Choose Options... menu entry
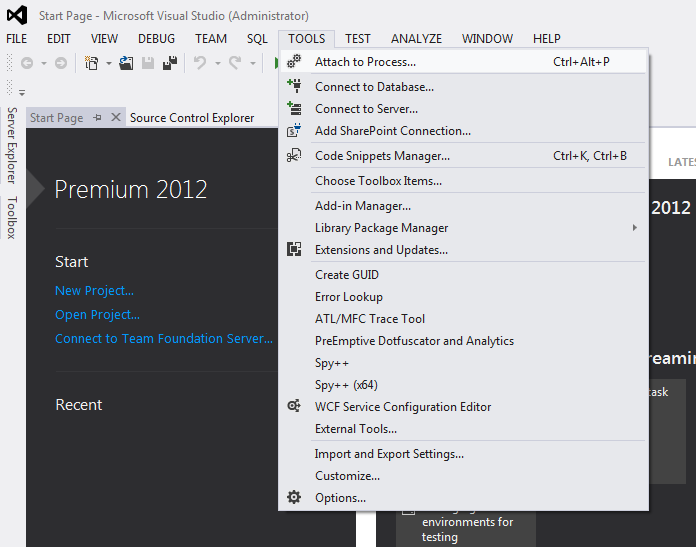 click(463, 498)
